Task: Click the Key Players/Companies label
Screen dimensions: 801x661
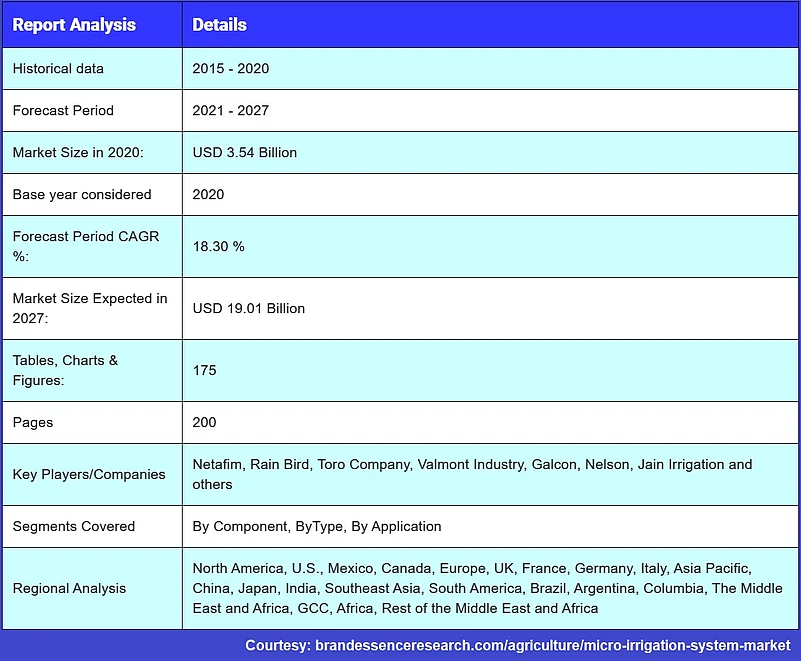Action: click(x=89, y=474)
